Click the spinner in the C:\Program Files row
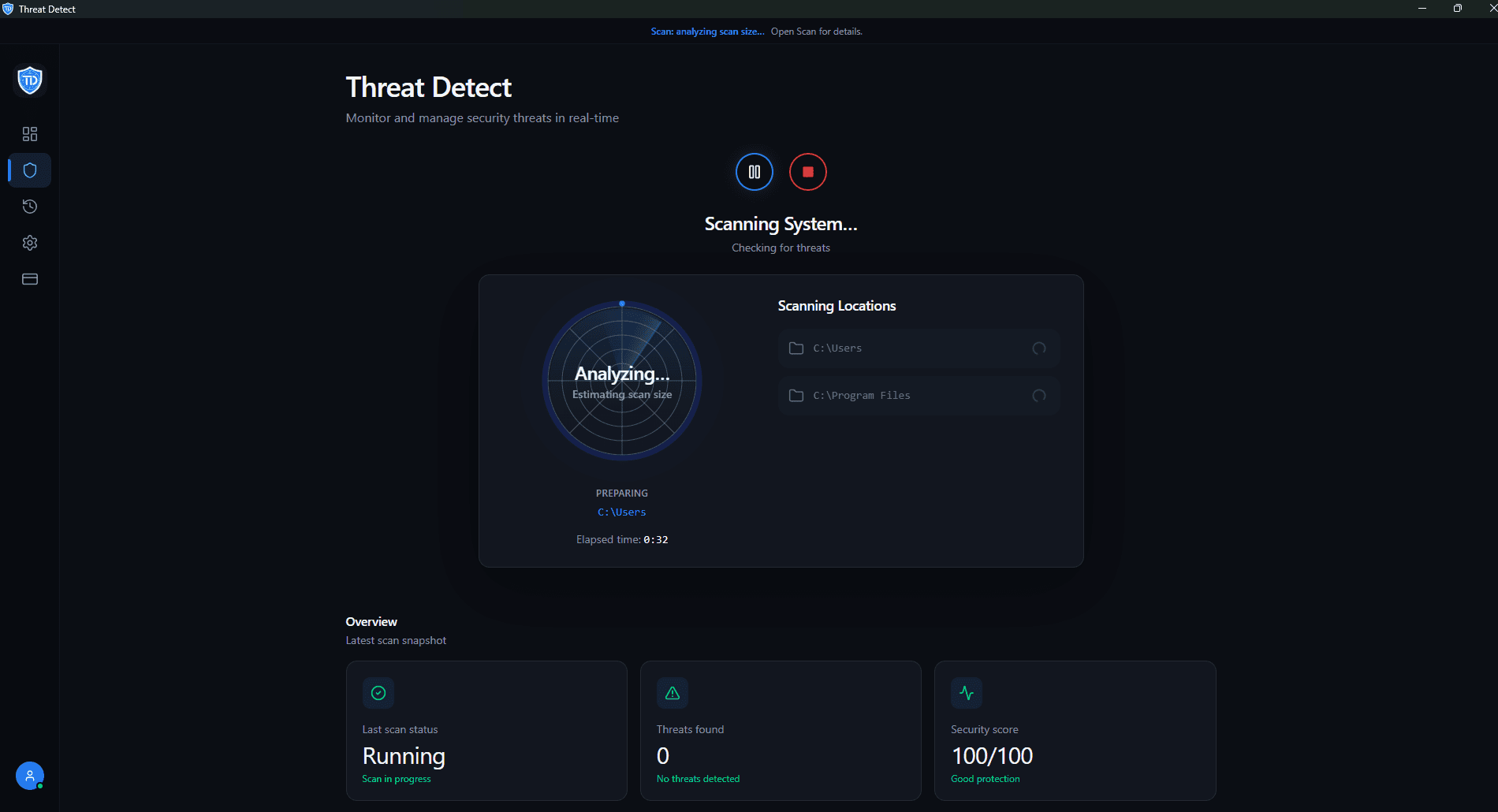 1039,396
